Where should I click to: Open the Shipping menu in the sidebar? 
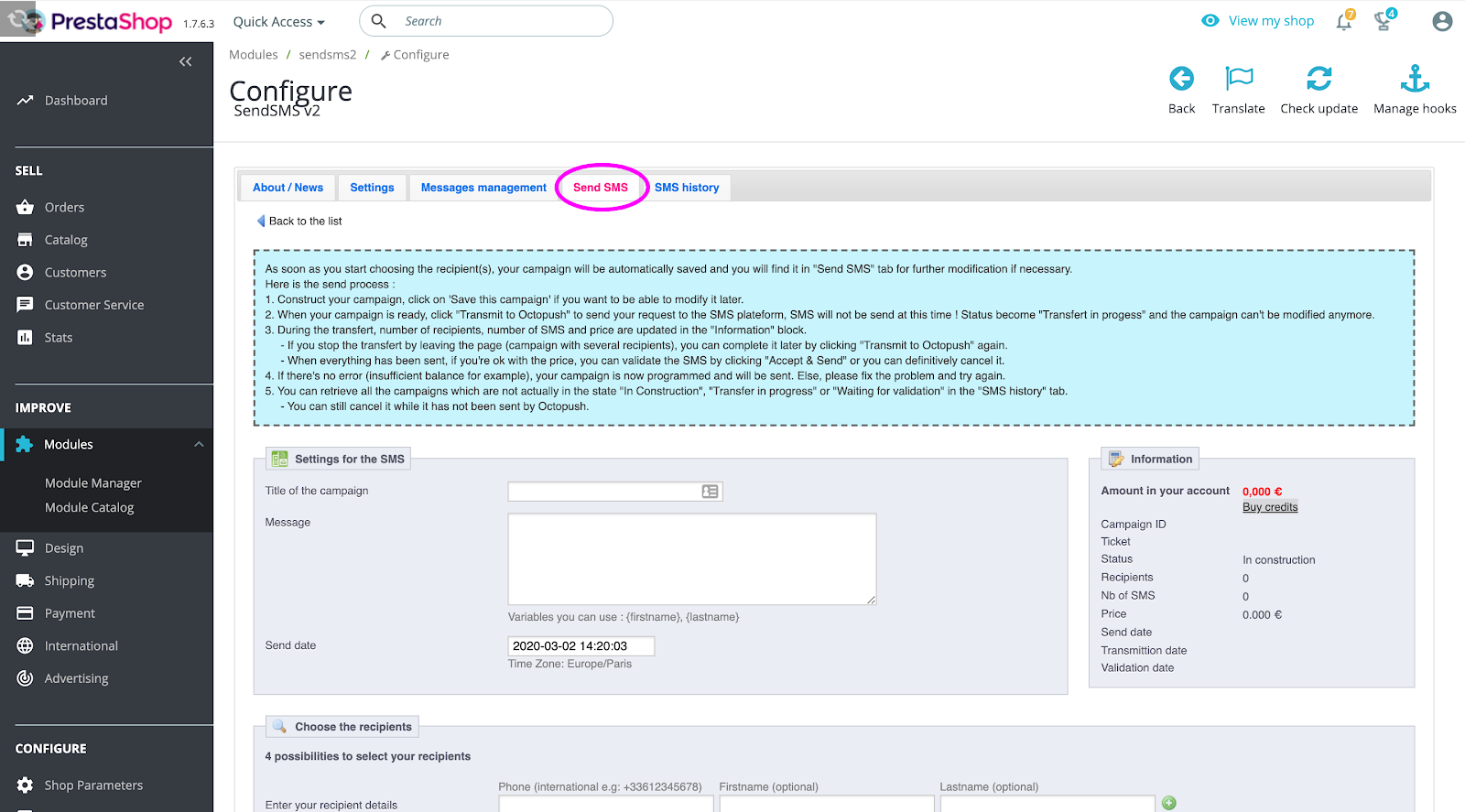(70, 580)
